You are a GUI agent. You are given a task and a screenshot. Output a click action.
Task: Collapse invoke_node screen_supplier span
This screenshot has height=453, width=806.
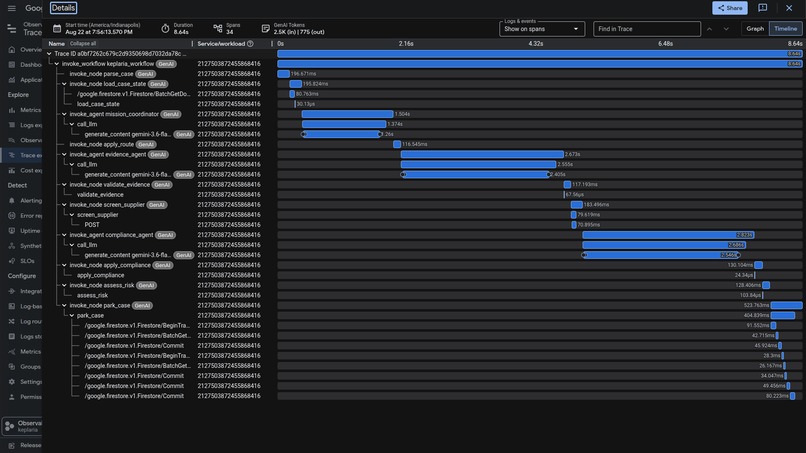point(64,205)
